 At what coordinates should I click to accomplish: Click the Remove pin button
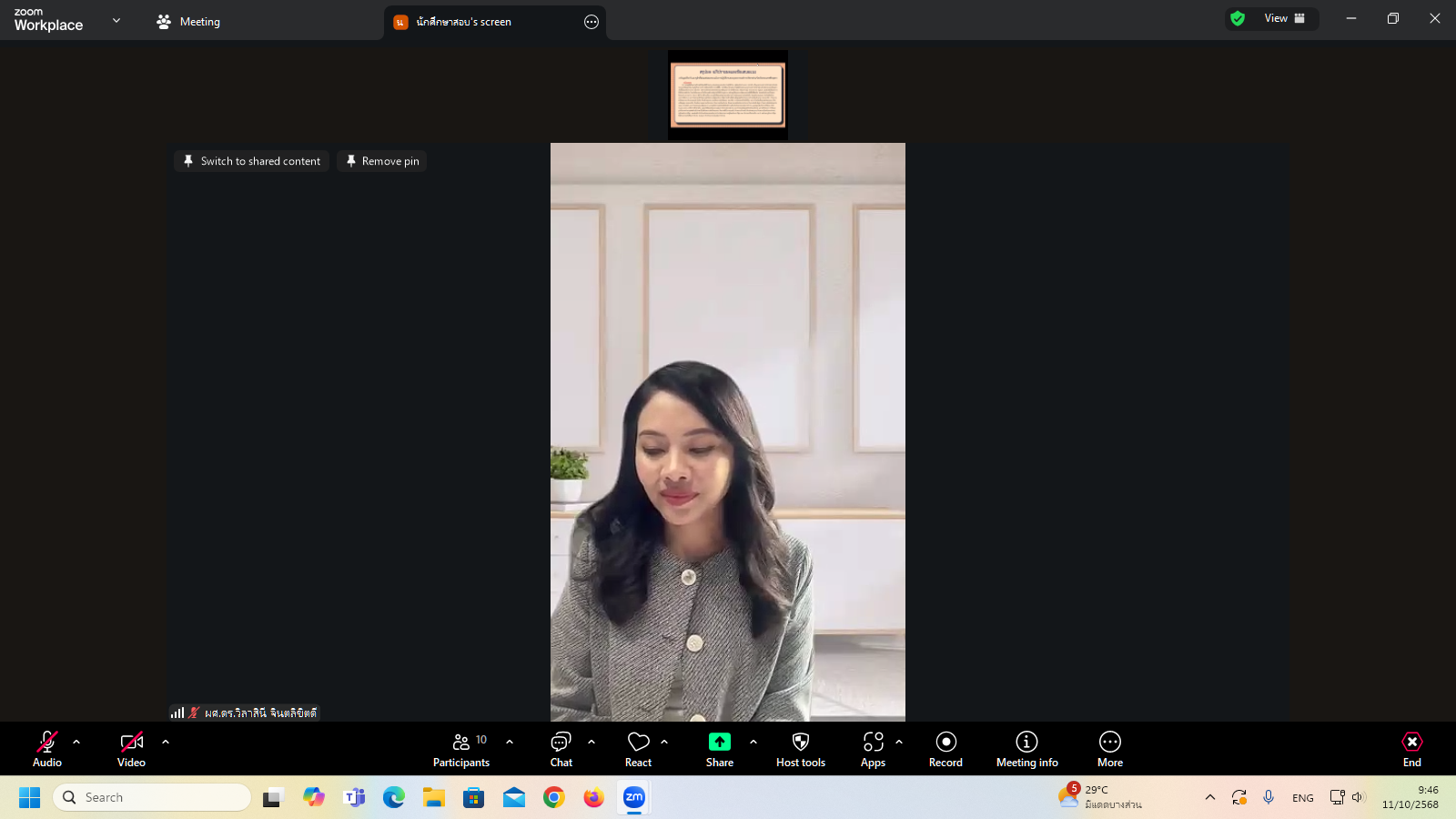(382, 161)
